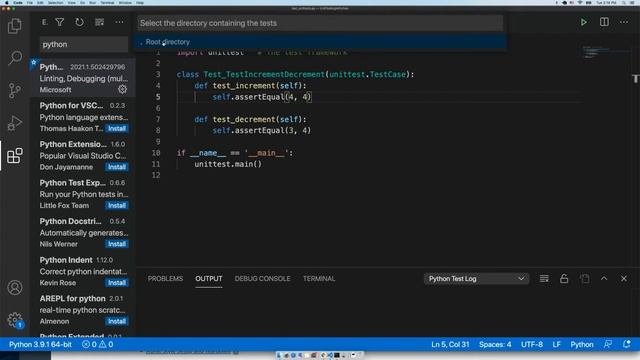Open the Extensions view icon

coord(15,156)
